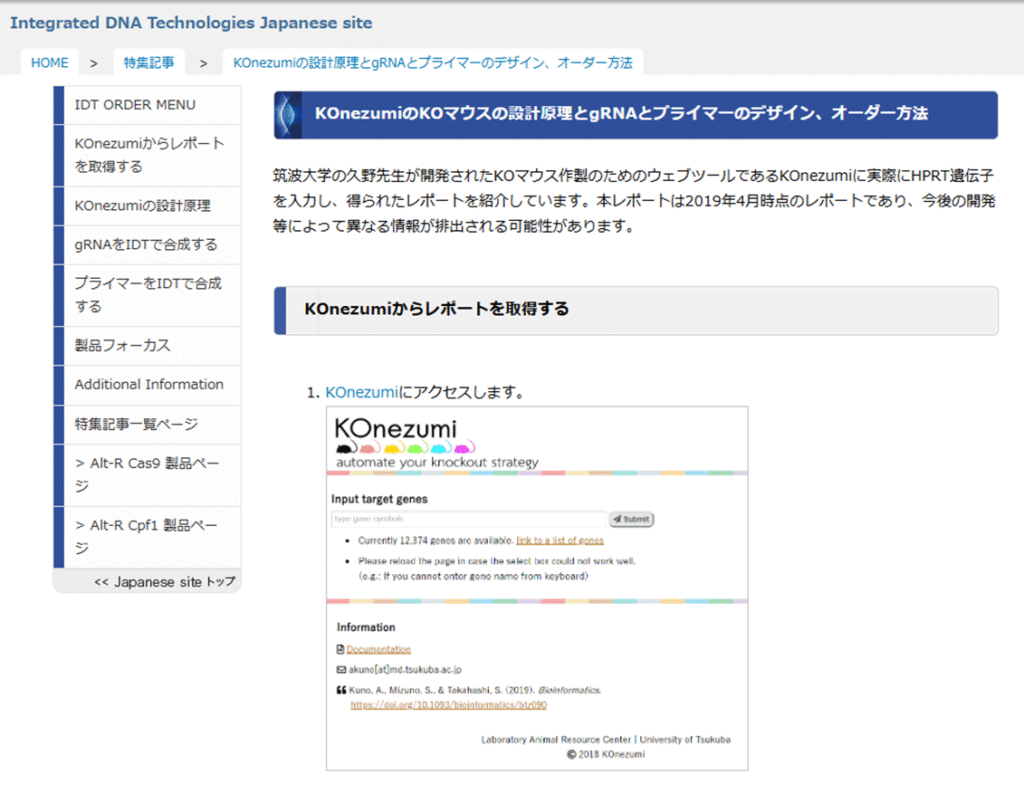
Task: Open 製品フォーカス in the sidebar
Action: pos(122,346)
